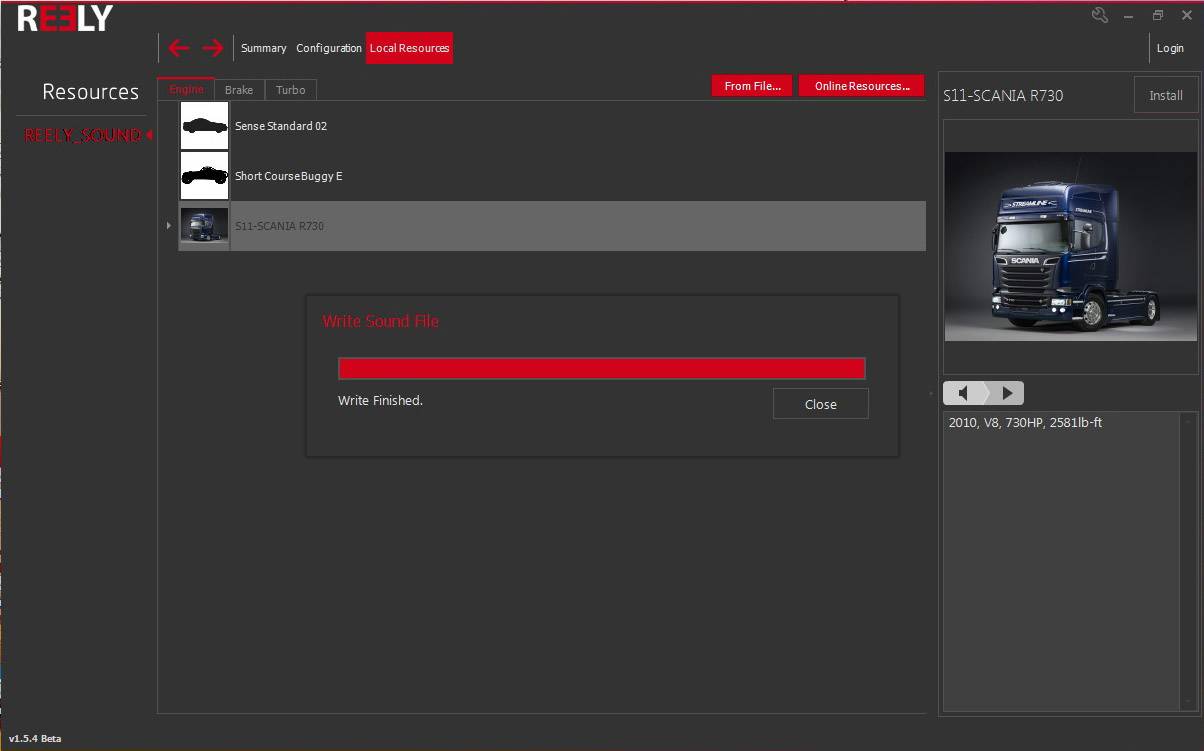The image size is (1204, 751).
Task: Click the back navigation arrow
Action: point(178,47)
